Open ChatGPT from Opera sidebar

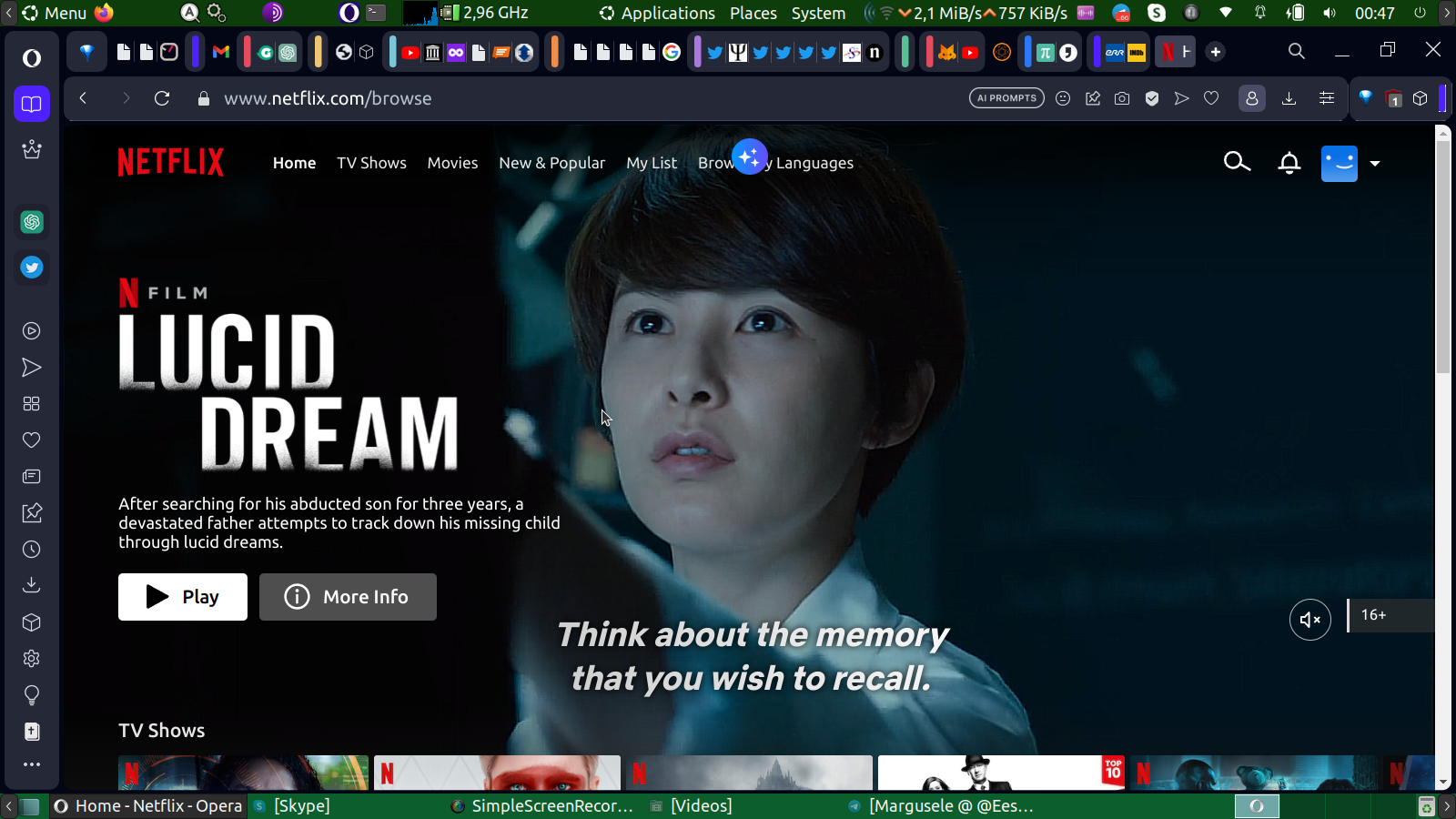32,222
